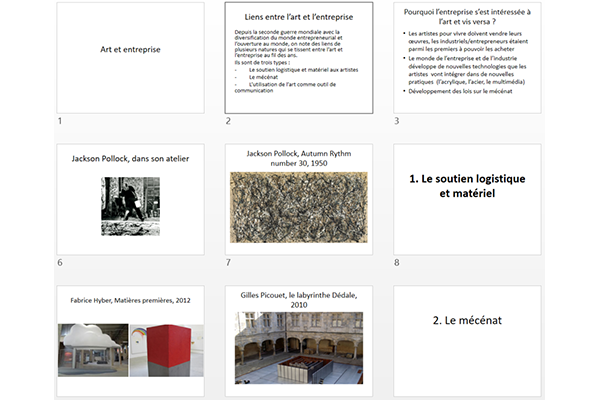The image size is (600, 400).
Task: Click the slide number 2 label
Action: (228, 121)
